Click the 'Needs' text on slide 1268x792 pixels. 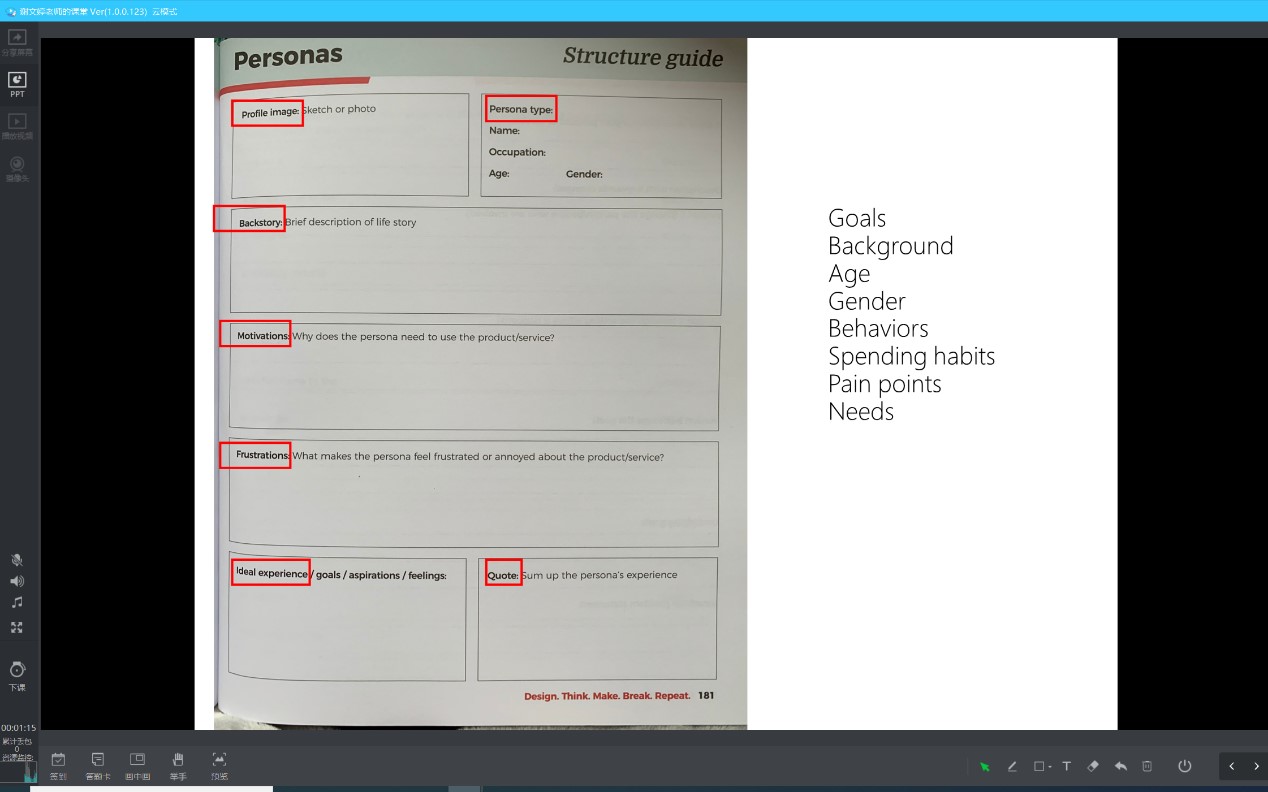pyautogui.click(x=861, y=411)
